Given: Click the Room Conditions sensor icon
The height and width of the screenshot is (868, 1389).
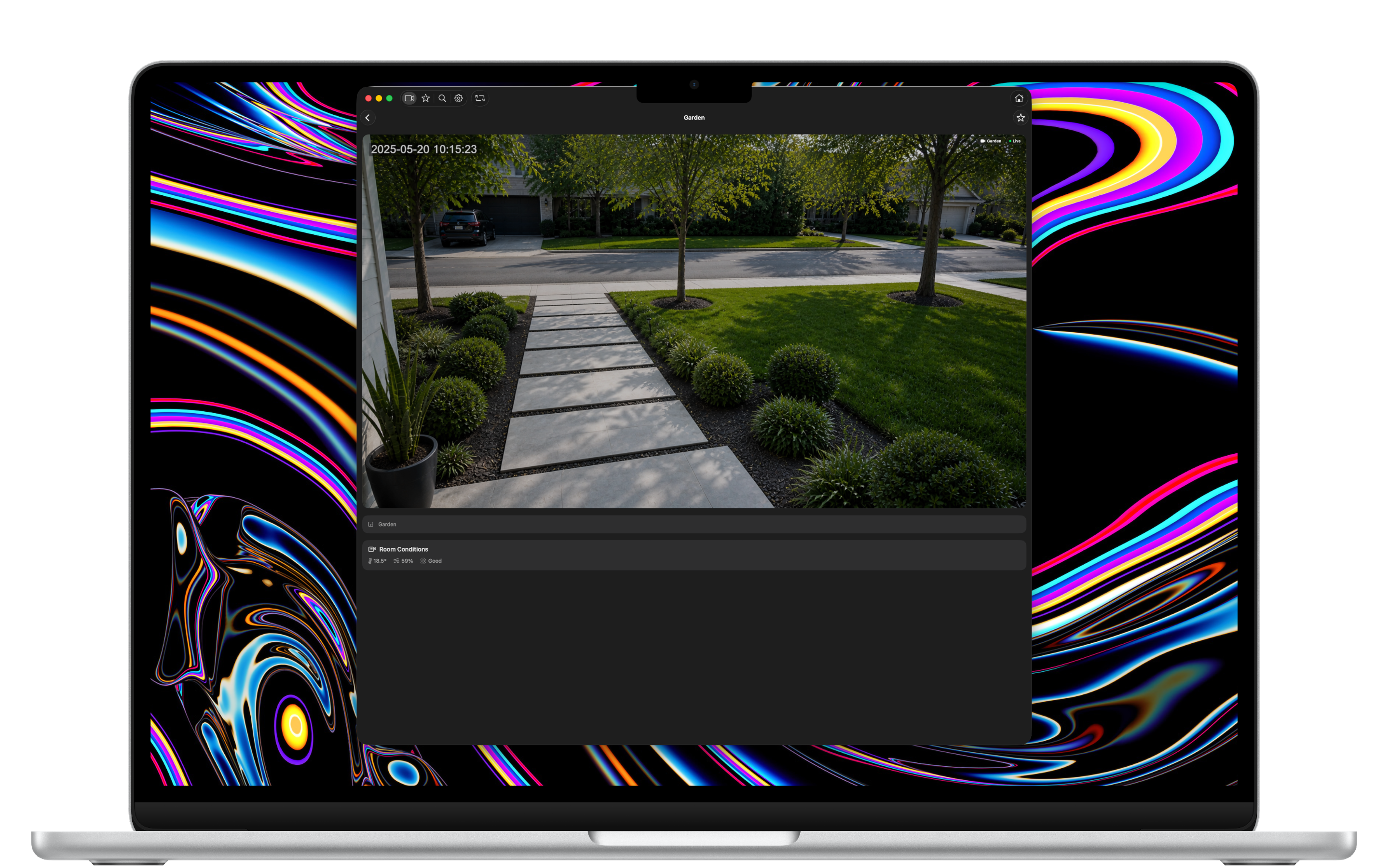Looking at the screenshot, I should click(x=372, y=549).
